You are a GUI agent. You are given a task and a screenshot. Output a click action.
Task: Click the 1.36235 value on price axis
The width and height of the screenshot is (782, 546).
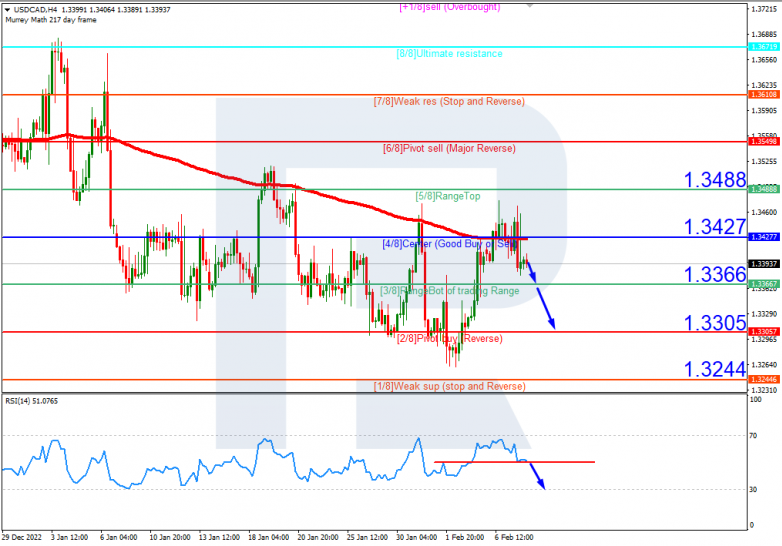click(x=764, y=85)
